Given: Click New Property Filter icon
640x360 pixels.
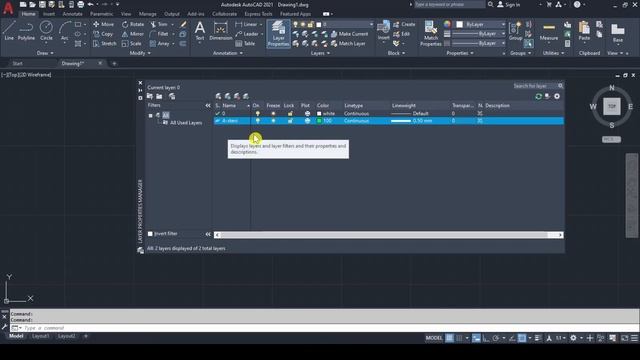Looking at the screenshot, I should point(150,96).
